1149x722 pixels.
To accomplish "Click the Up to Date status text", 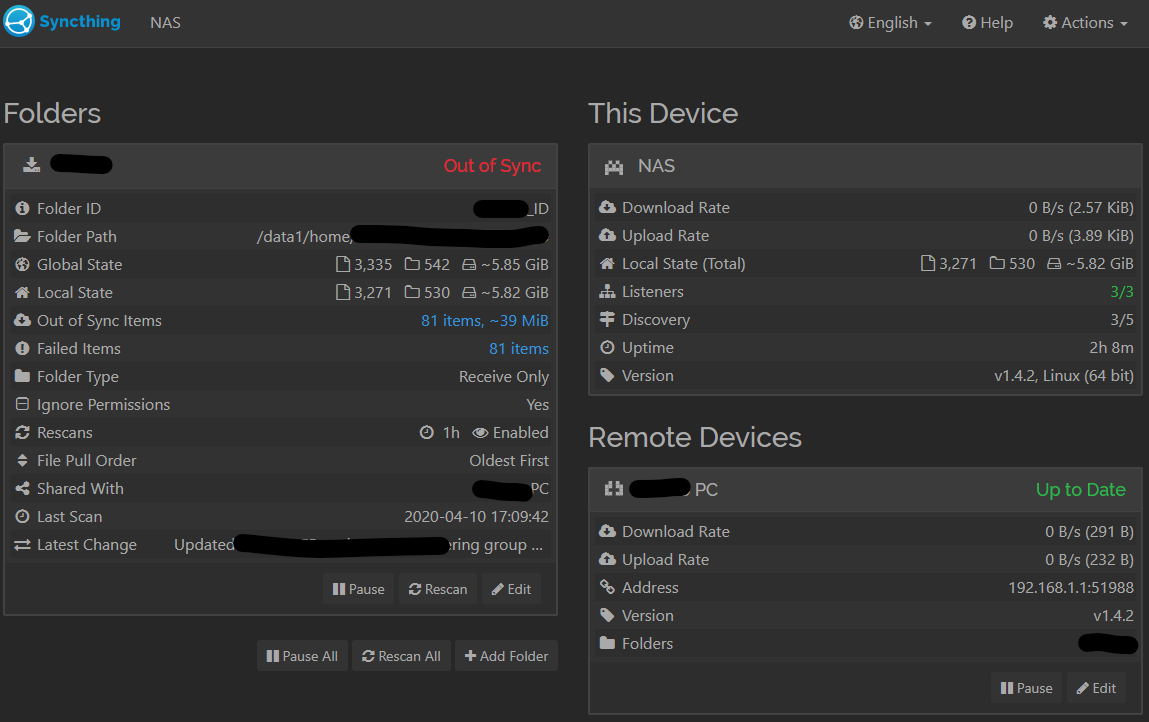I will (1081, 490).
